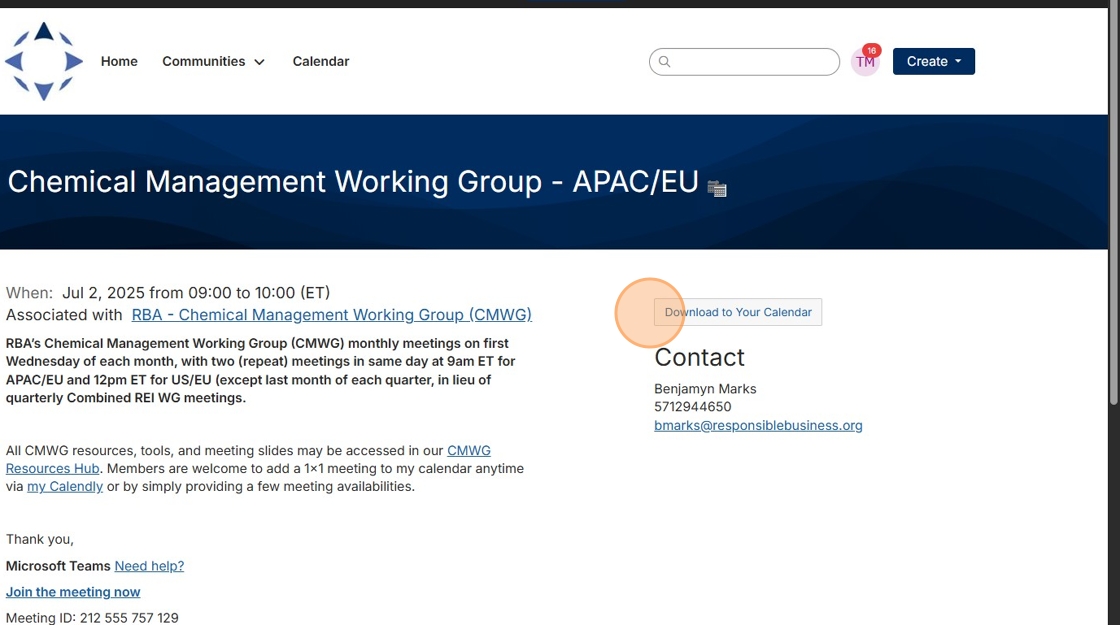Click the compass arrows site logo

click(44, 61)
